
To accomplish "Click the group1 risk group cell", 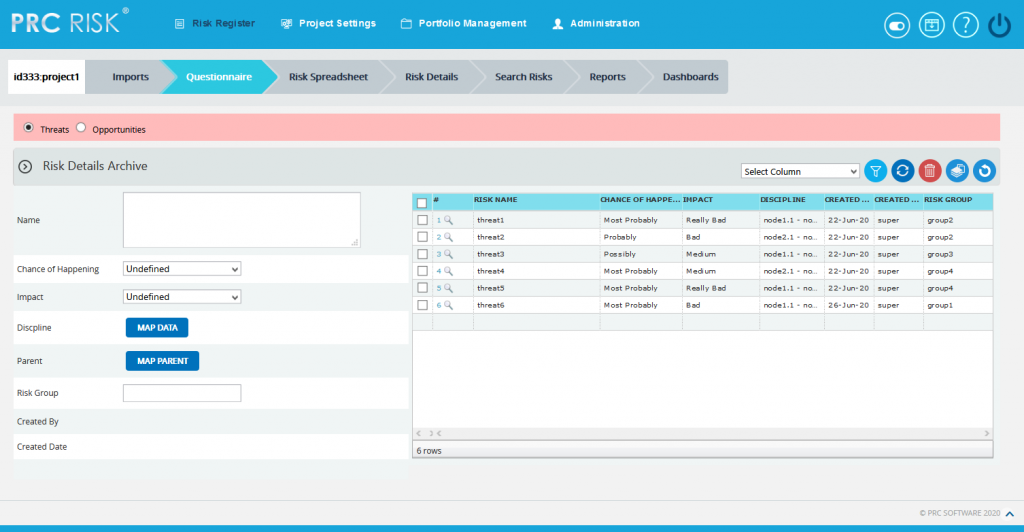I will tap(957, 305).
